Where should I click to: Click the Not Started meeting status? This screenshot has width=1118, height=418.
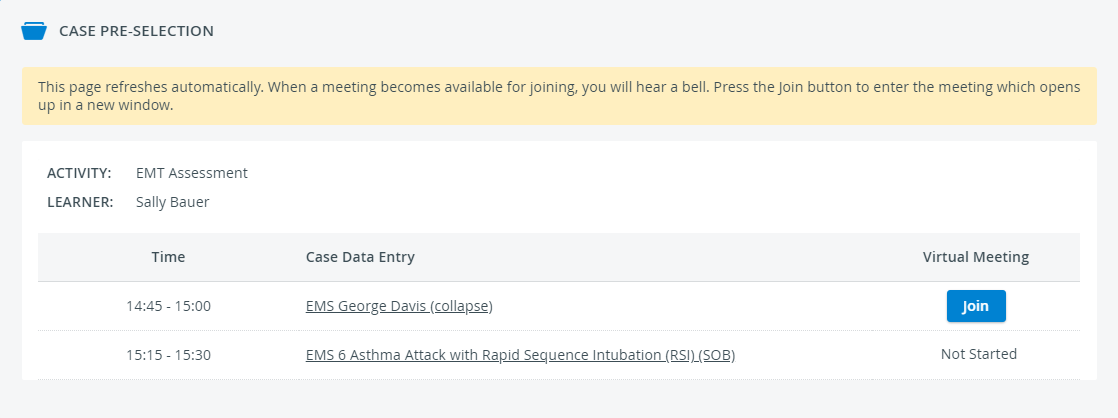[978, 354]
